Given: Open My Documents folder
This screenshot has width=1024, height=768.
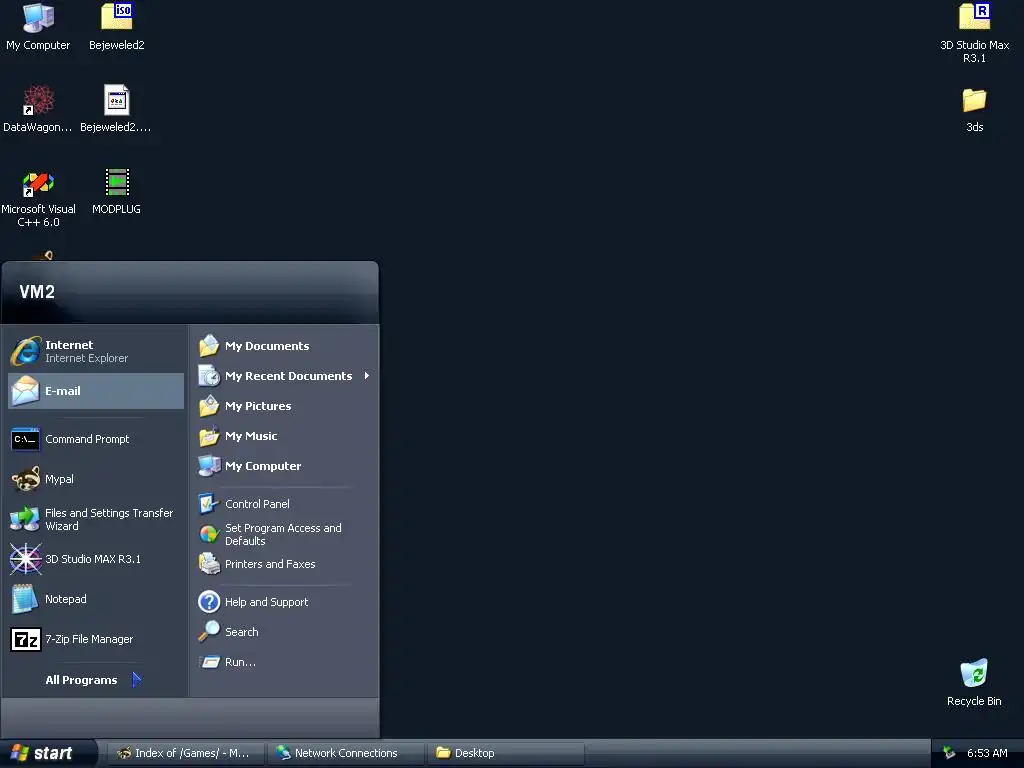Looking at the screenshot, I should pos(284,346).
